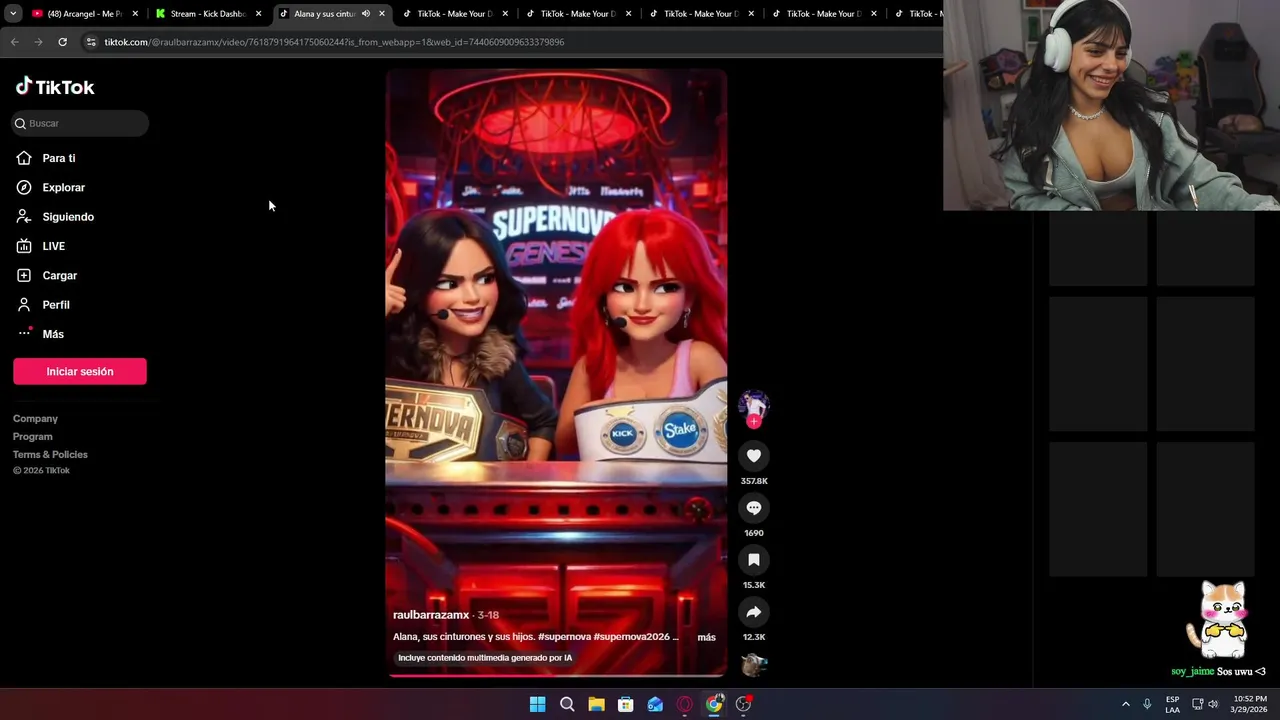Expand the Terms & Policies footer section
1280x720 pixels.
pyautogui.click(x=50, y=455)
